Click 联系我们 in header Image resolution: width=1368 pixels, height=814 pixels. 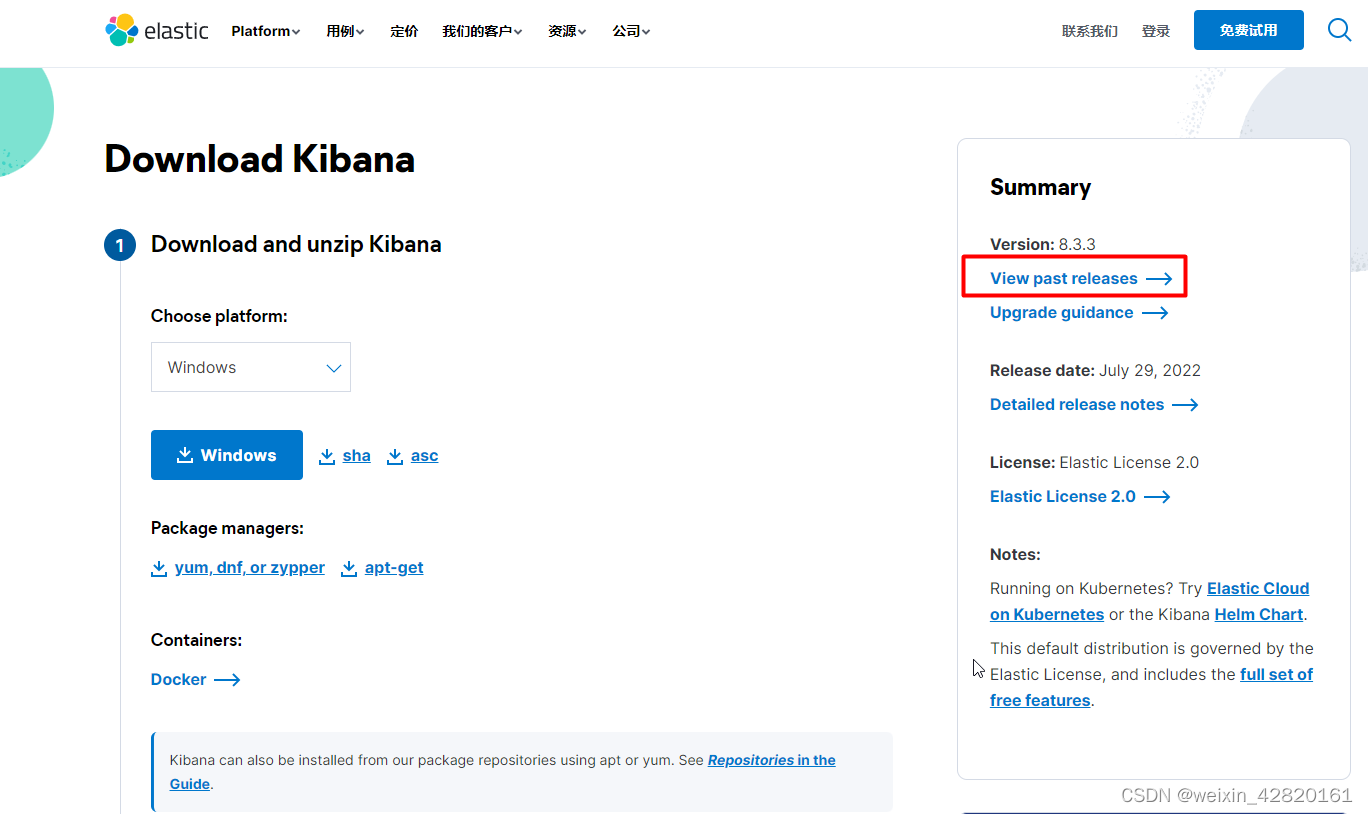[1090, 31]
